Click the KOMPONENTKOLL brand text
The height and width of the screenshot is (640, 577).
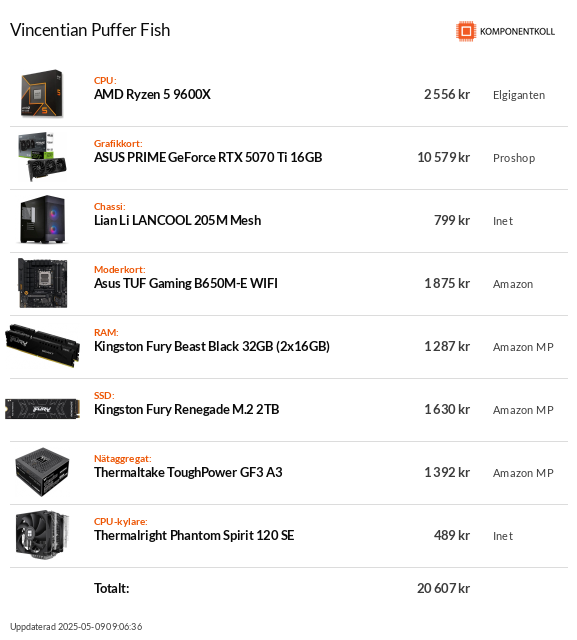[517, 31]
